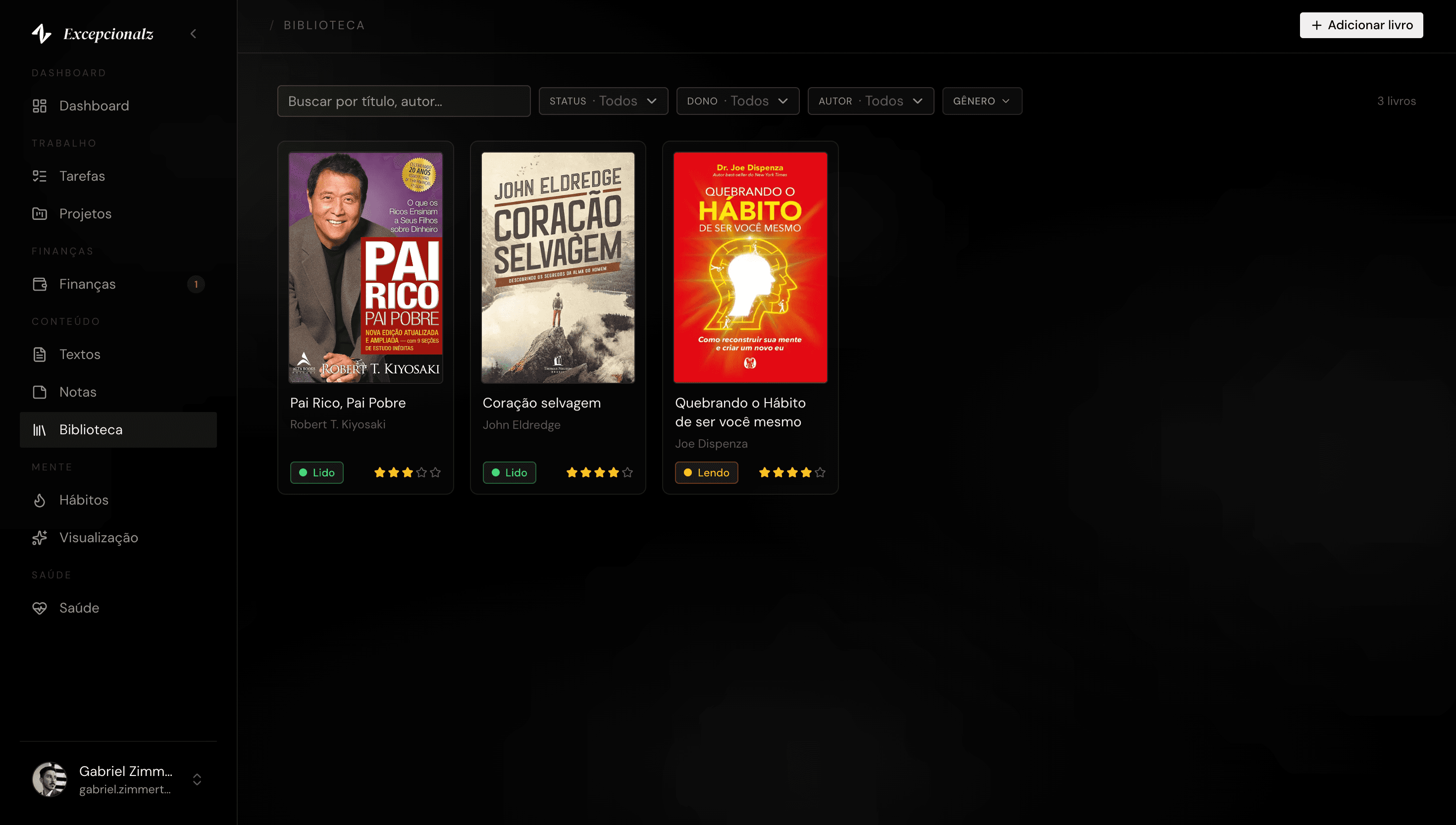Open Visualização from the sidebar
Screen dimensions: 1456x825
[118, 538]
